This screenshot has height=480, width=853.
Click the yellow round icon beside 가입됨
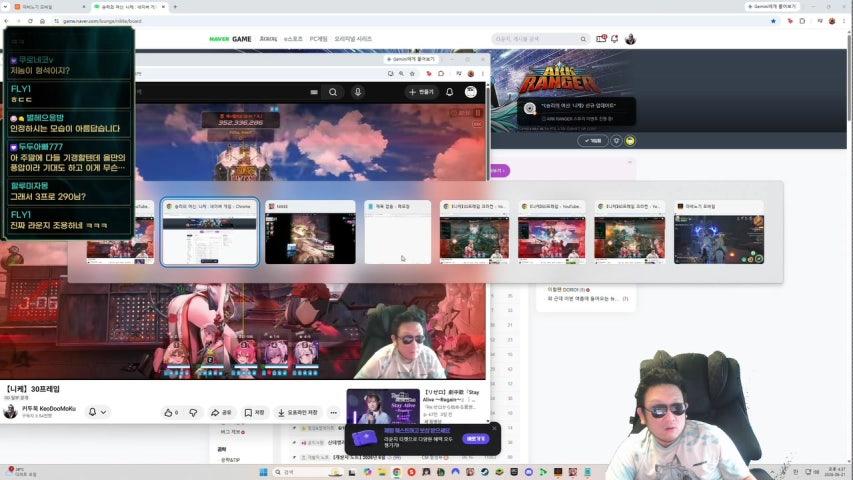coord(630,141)
